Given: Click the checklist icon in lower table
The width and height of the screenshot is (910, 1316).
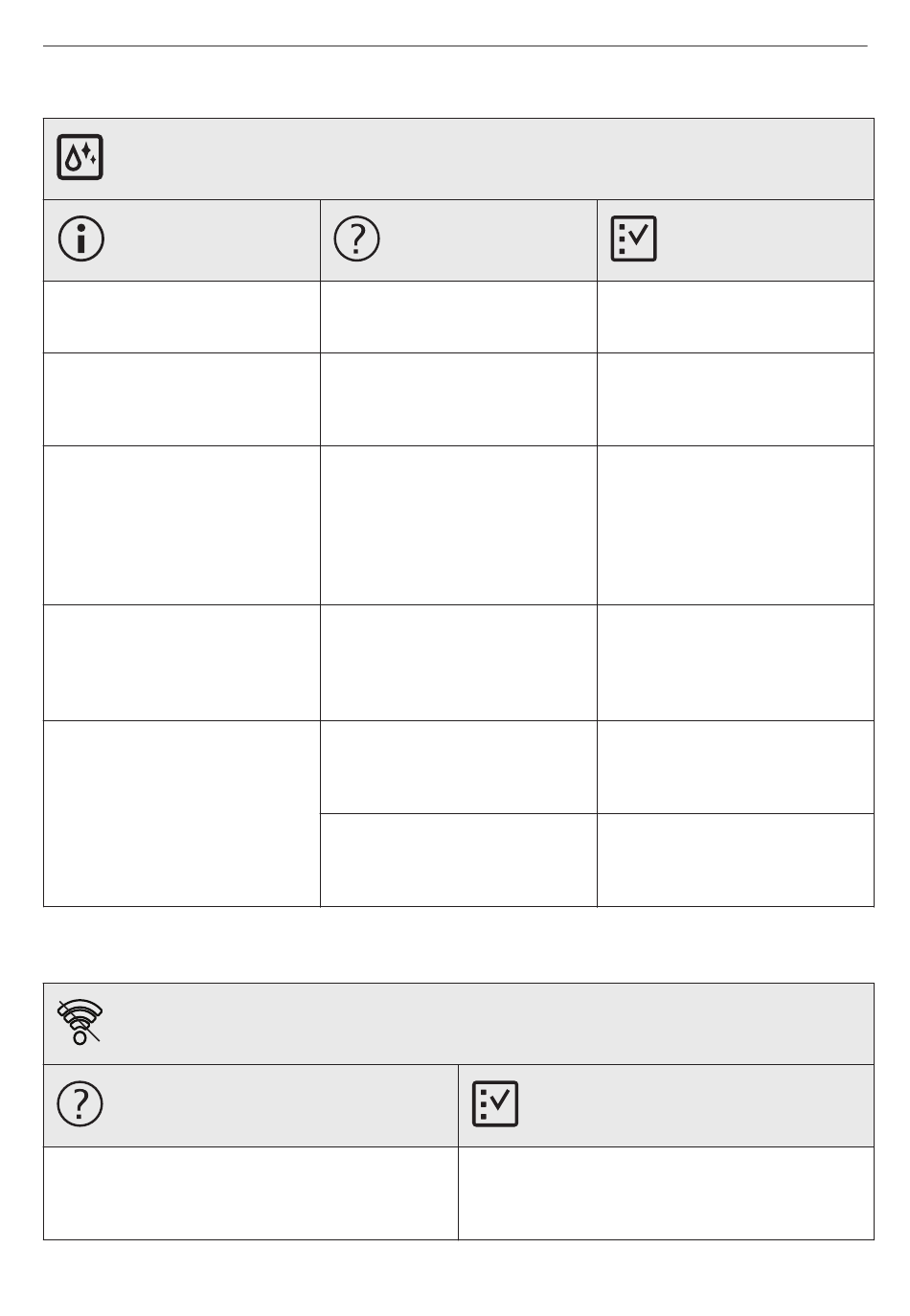Looking at the screenshot, I should pyautogui.click(x=495, y=1104).
